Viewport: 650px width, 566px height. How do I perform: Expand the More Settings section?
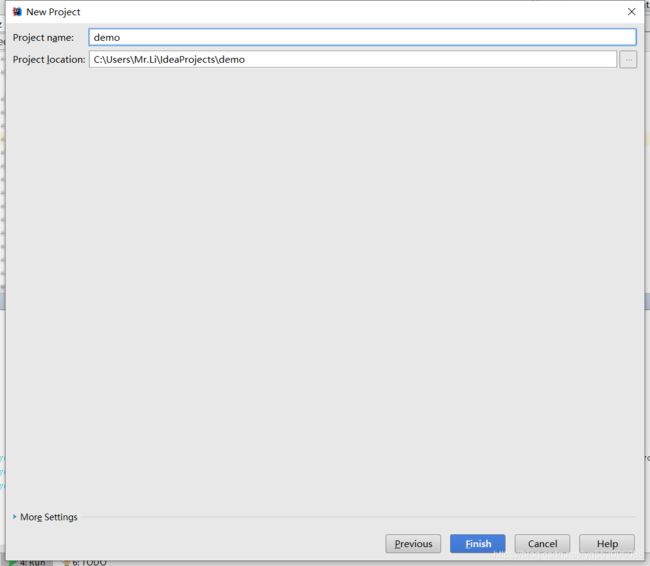[45, 517]
